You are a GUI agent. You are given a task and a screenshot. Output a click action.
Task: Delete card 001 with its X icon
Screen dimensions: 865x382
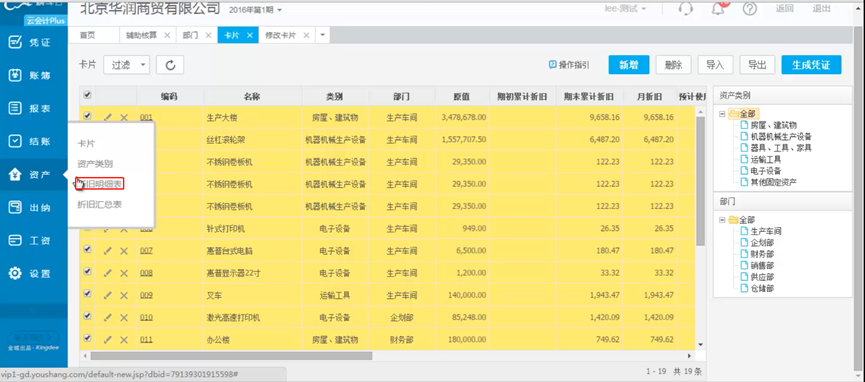pos(124,117)
